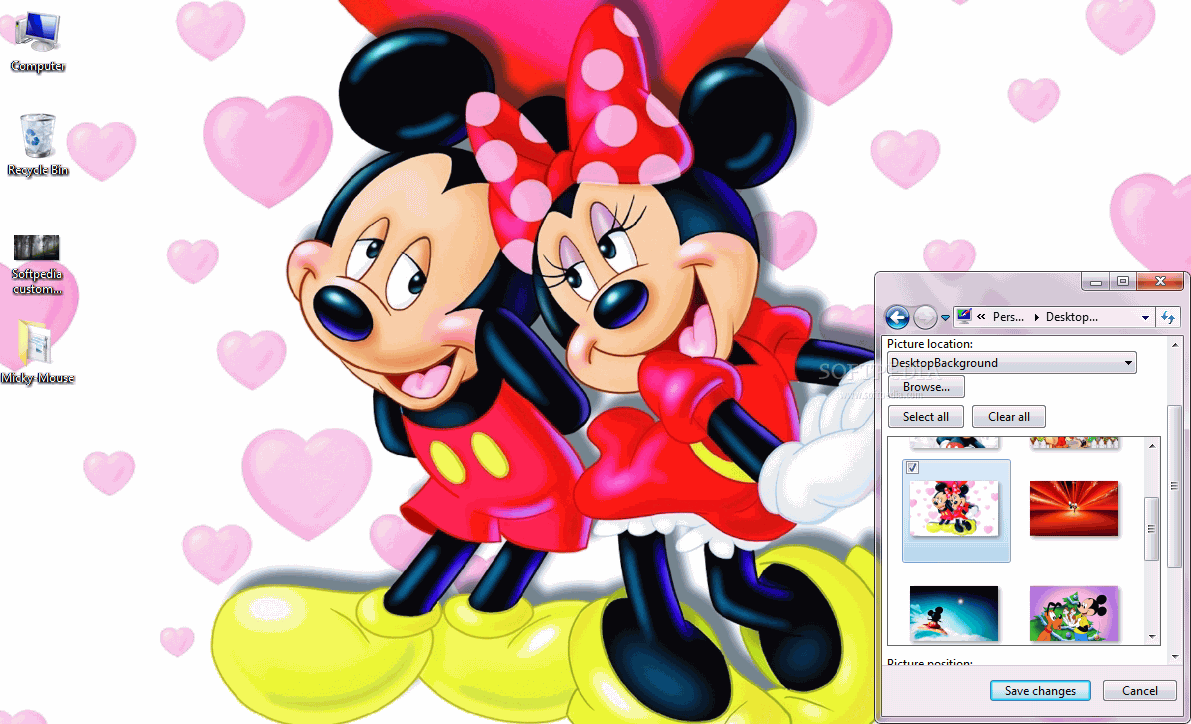Click the Personalization control panel icon in address bar

coord(963,317)
